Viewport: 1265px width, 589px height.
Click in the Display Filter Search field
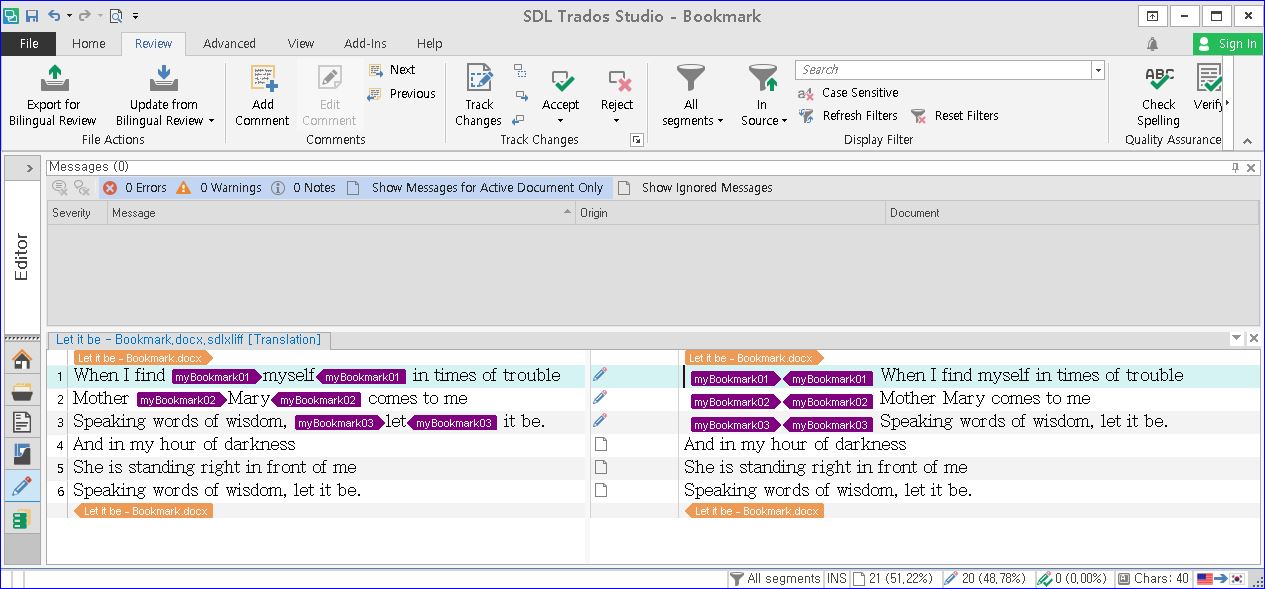point(943,70)
